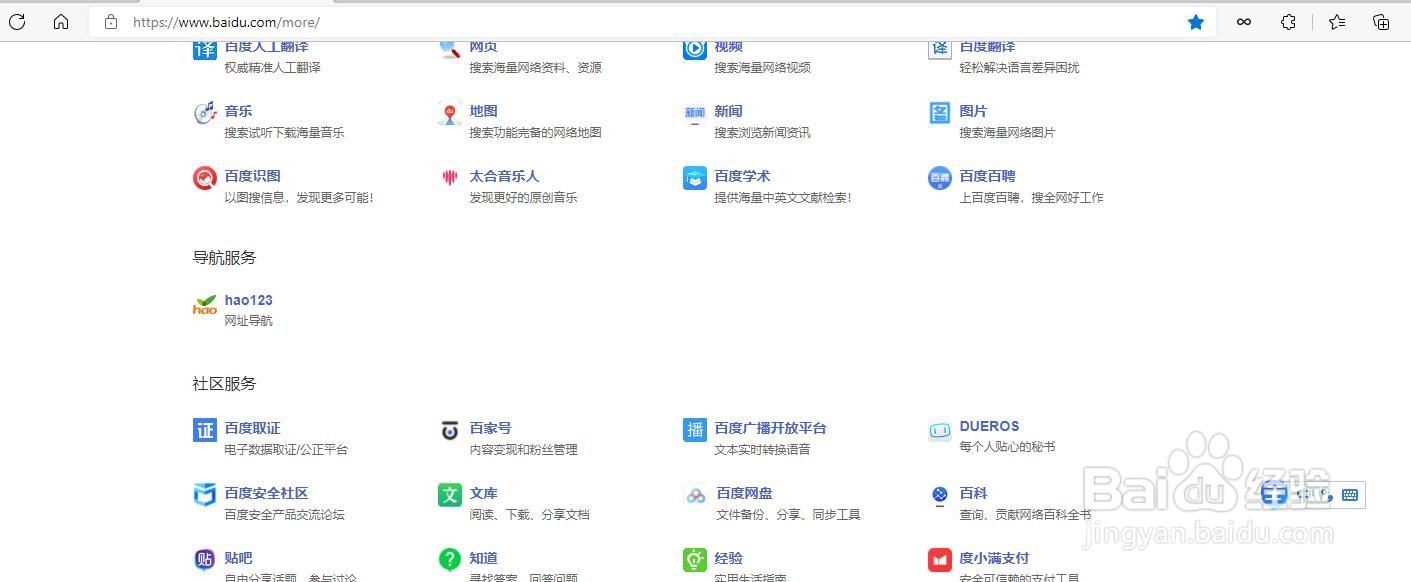Click the 经验 lightbulb icon
Screen dimensions: 1411x582
point(695,560)
